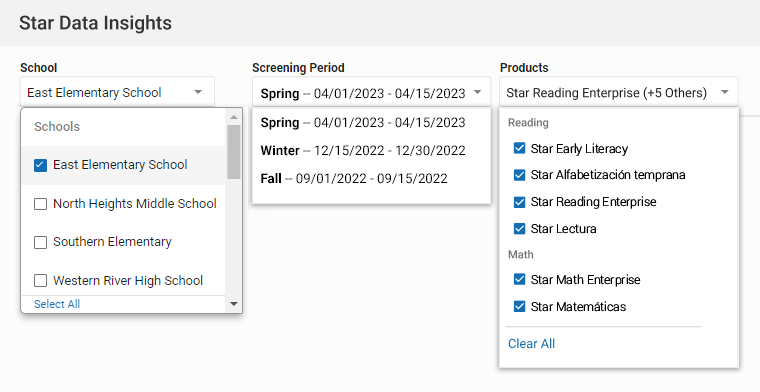The width and height of the screenshot is (760, 392).
Task: Click the Screening Period field label
Action: pos(298,68)
